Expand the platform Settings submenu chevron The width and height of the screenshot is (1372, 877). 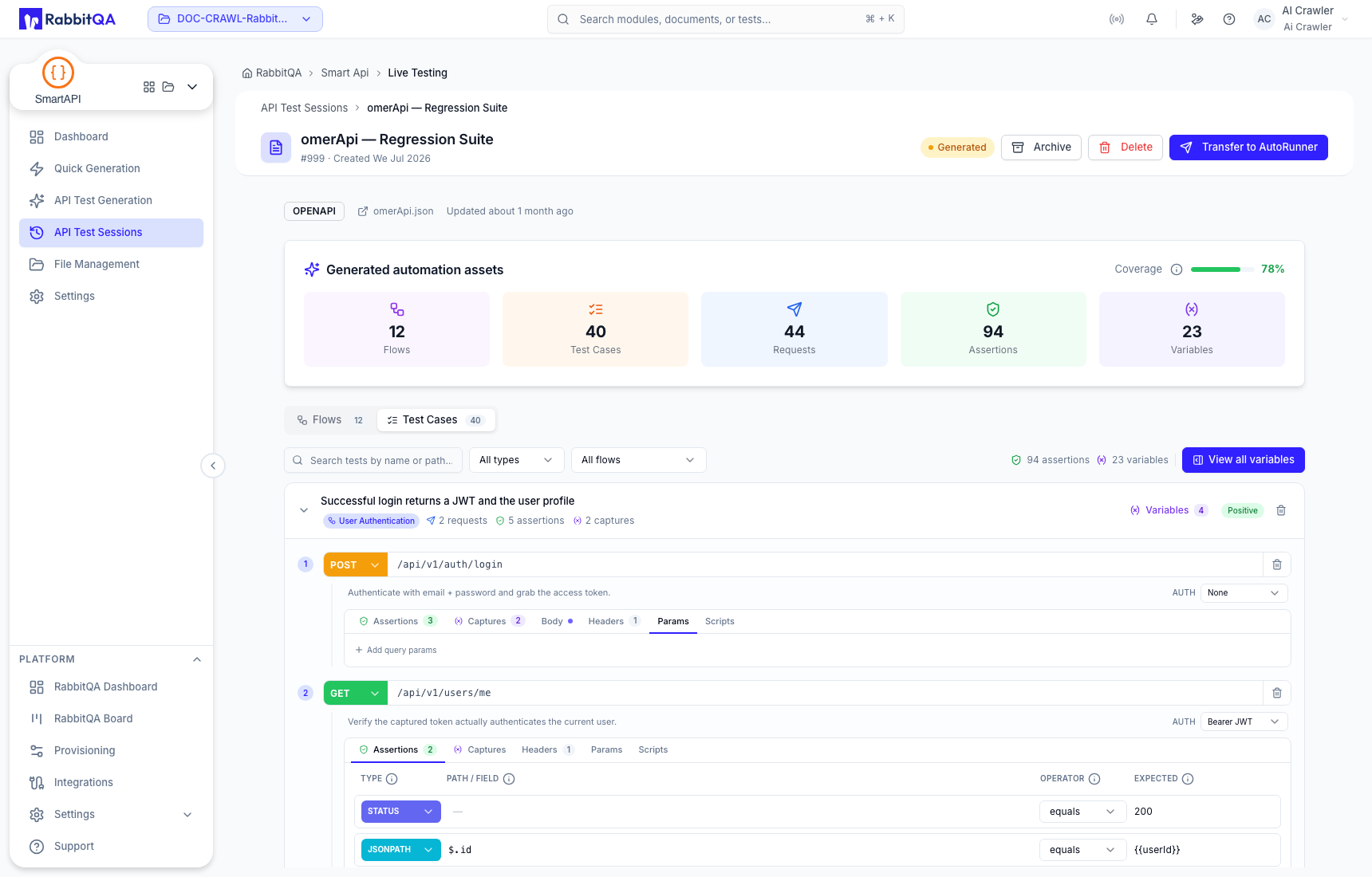click(187, 815)
